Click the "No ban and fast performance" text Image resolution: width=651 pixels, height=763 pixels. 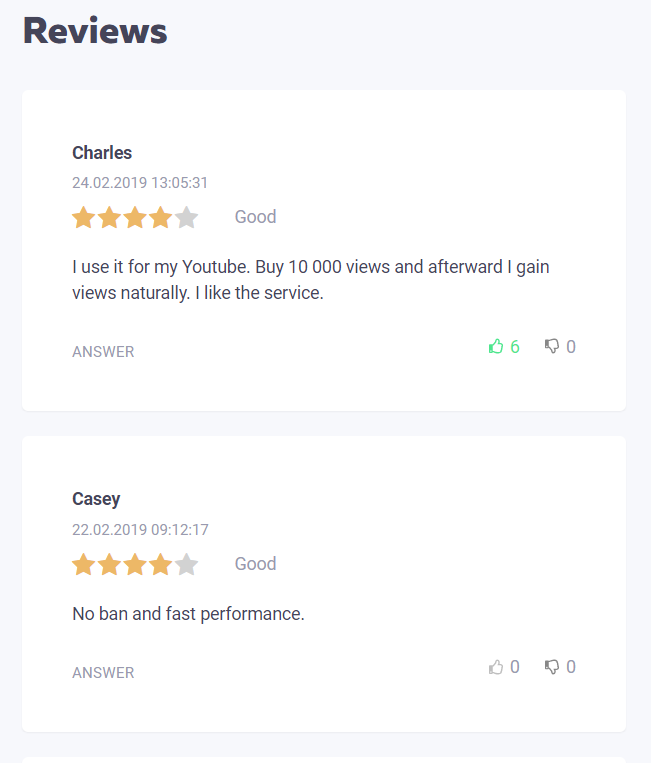[x=188, y=613]
